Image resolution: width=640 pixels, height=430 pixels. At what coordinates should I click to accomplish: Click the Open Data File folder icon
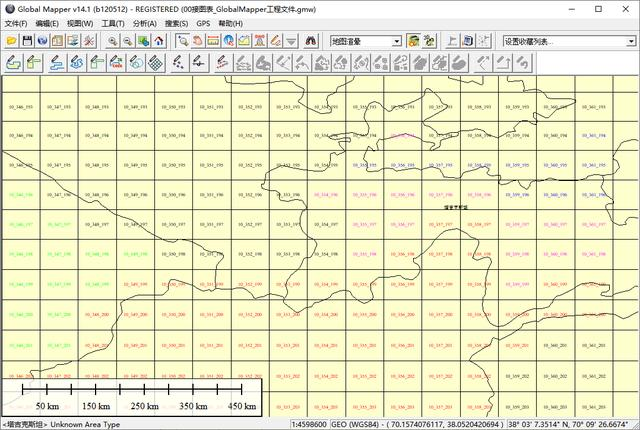tap(11, 41)
